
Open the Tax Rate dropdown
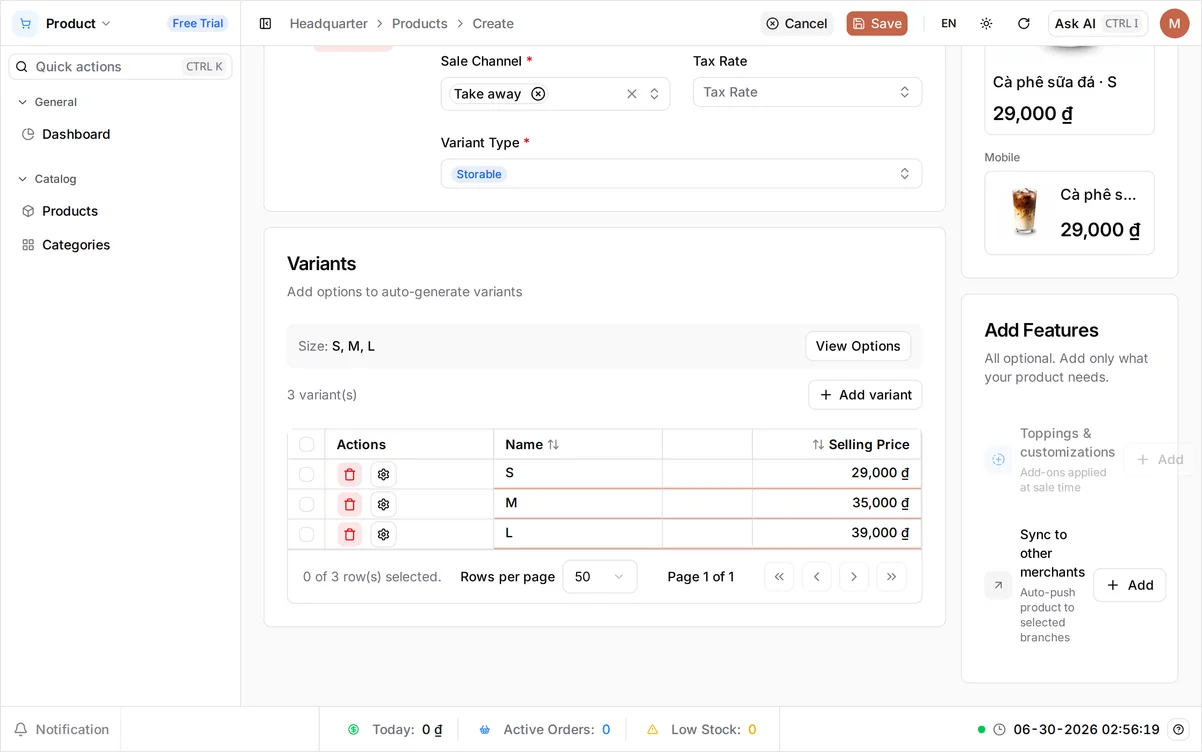tap(807, 92)
